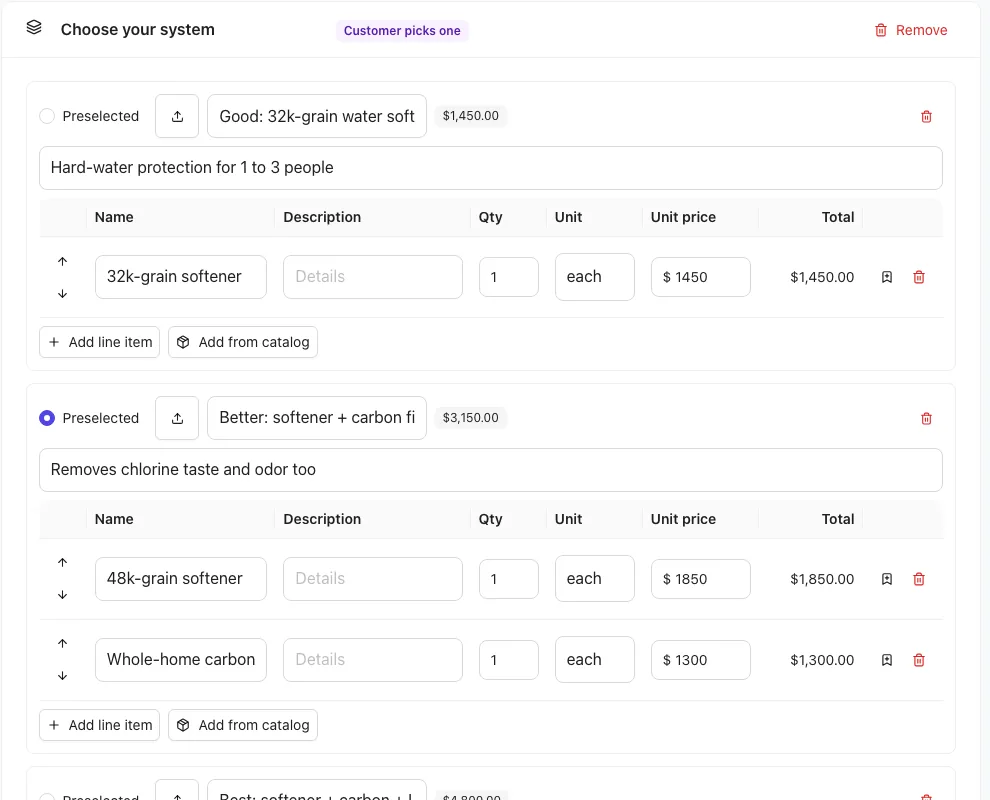Edit Hard-water protection description field
The image size is (990, 800).
[491, 168]
